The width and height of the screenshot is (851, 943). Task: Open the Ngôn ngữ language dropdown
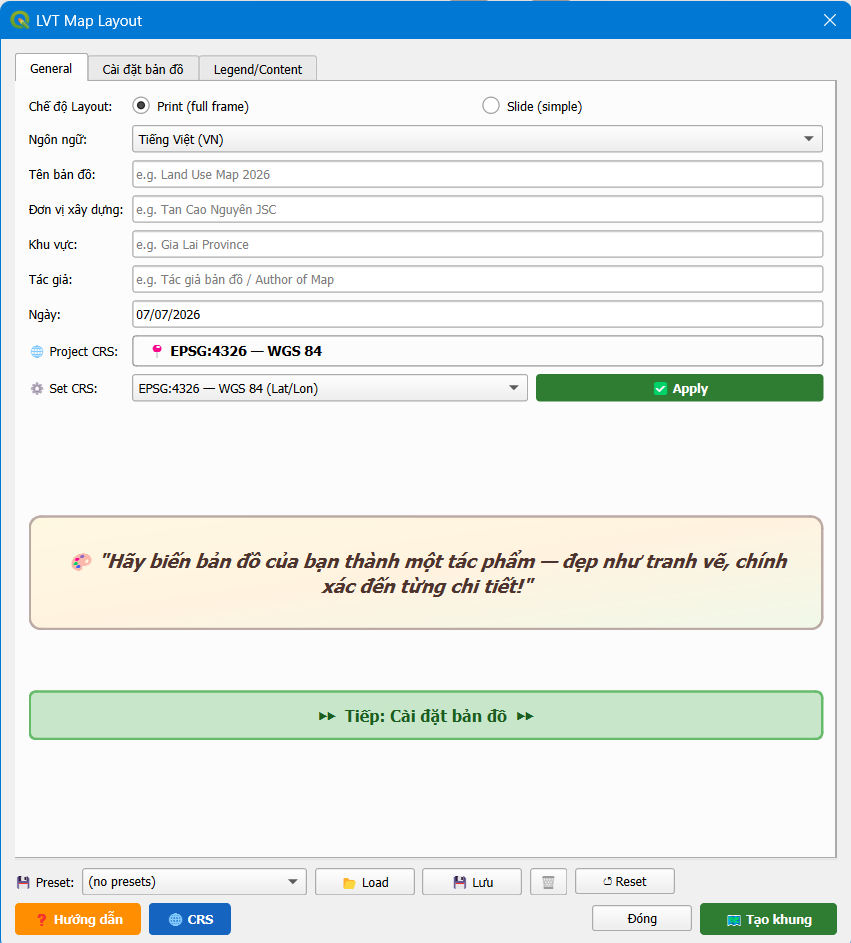click(478, 139)
